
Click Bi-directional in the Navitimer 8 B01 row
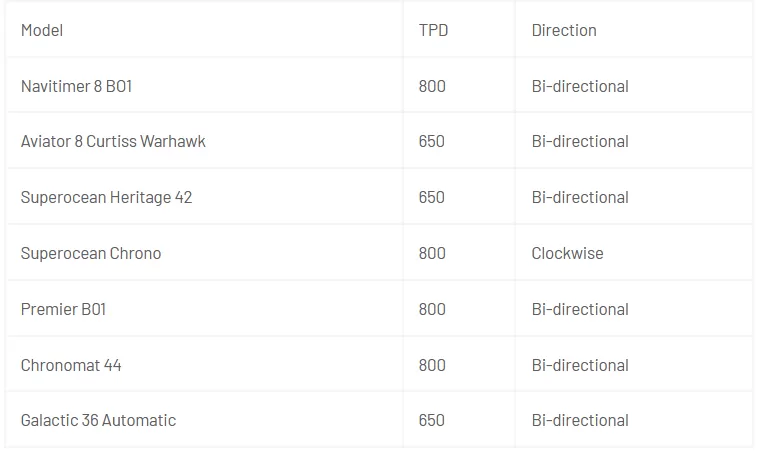[580, 86]
